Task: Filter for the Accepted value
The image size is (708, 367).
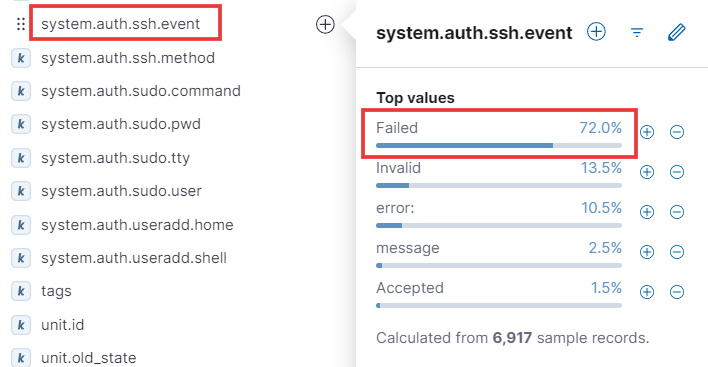Action: pyautogui.click(x=647, y=292)
